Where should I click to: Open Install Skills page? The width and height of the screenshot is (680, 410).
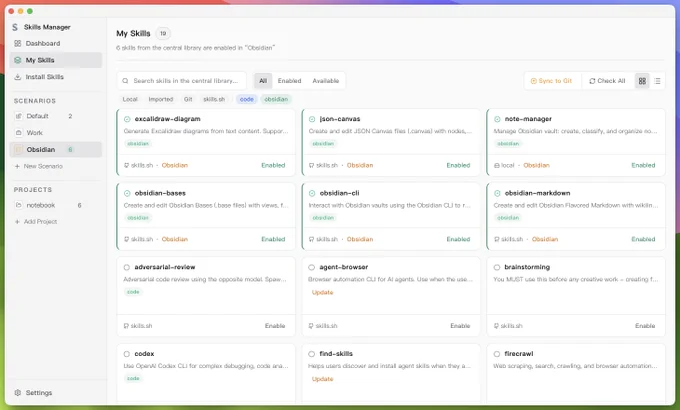(x=56, y=77)
